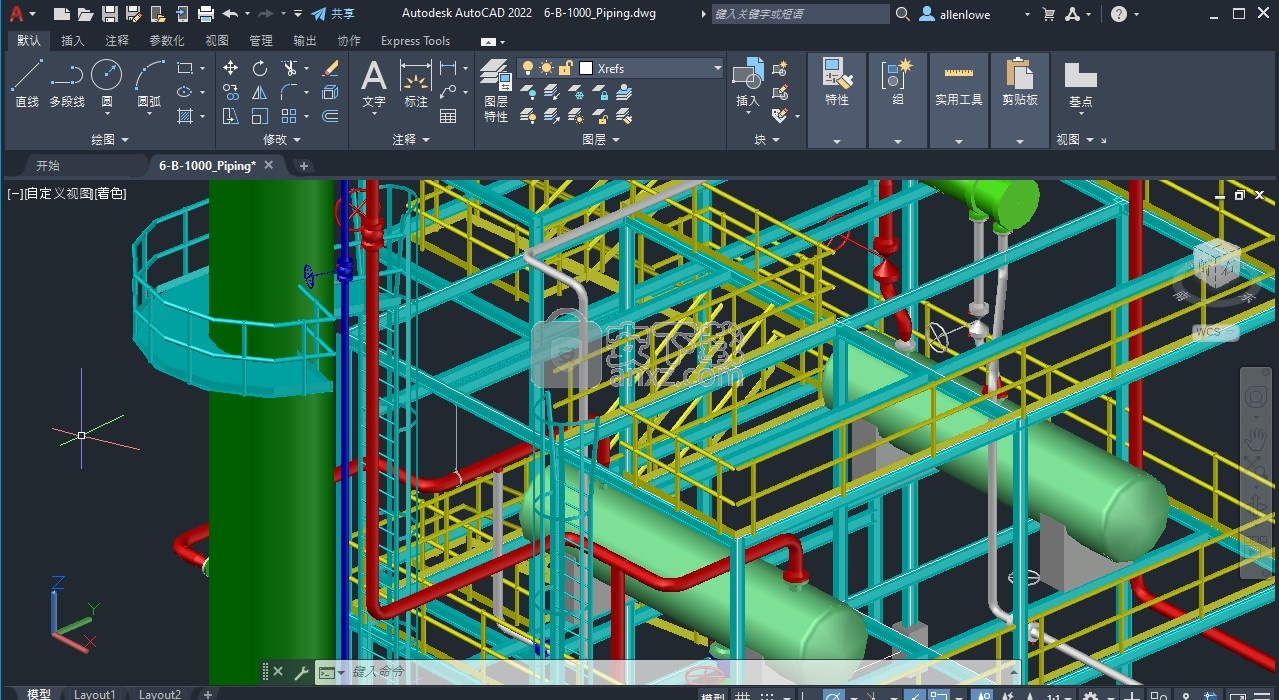Switch to the 管理 ribbon tab

261,41
